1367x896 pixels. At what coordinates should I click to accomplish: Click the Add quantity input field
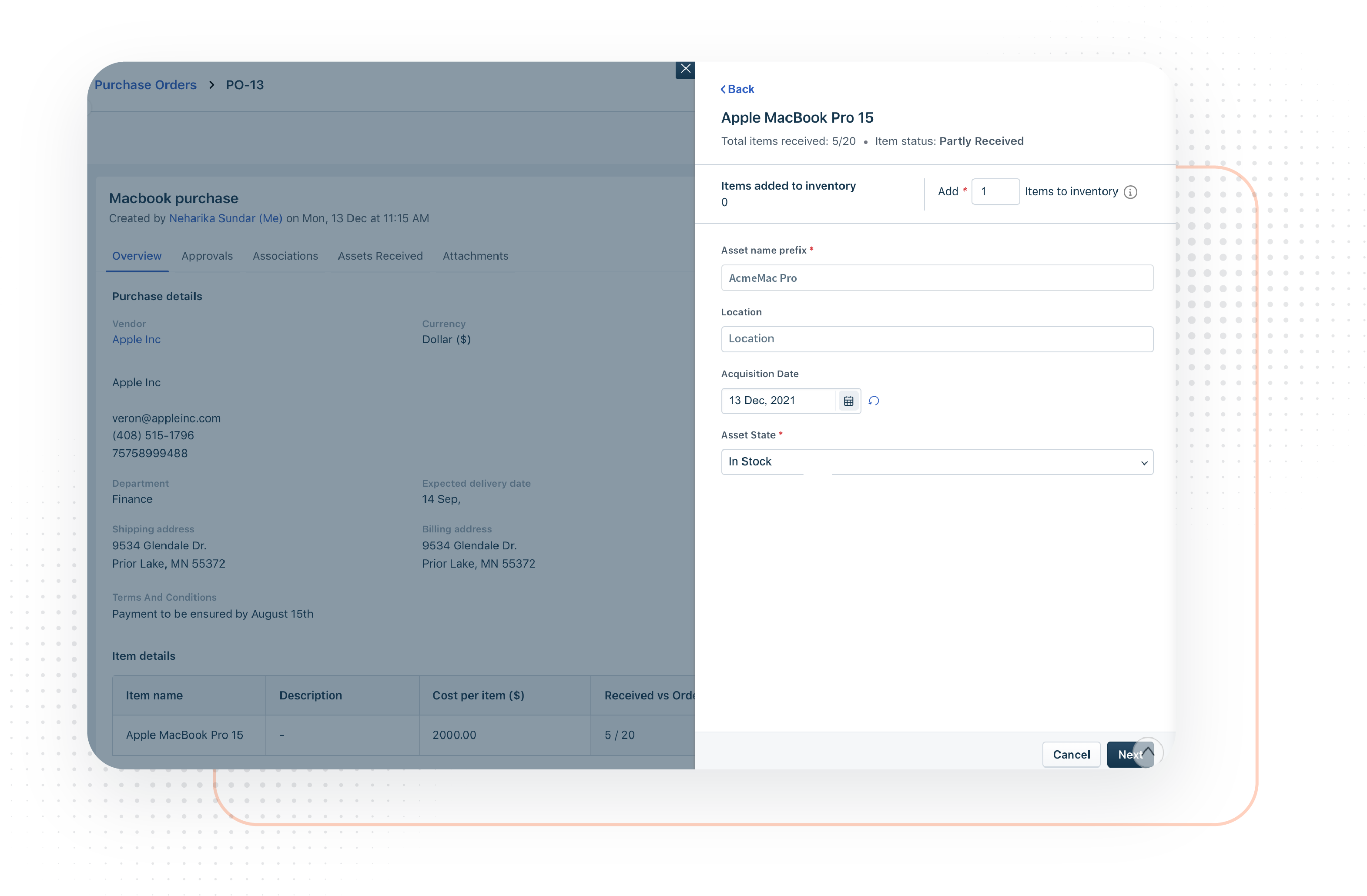tap(995, 191)
